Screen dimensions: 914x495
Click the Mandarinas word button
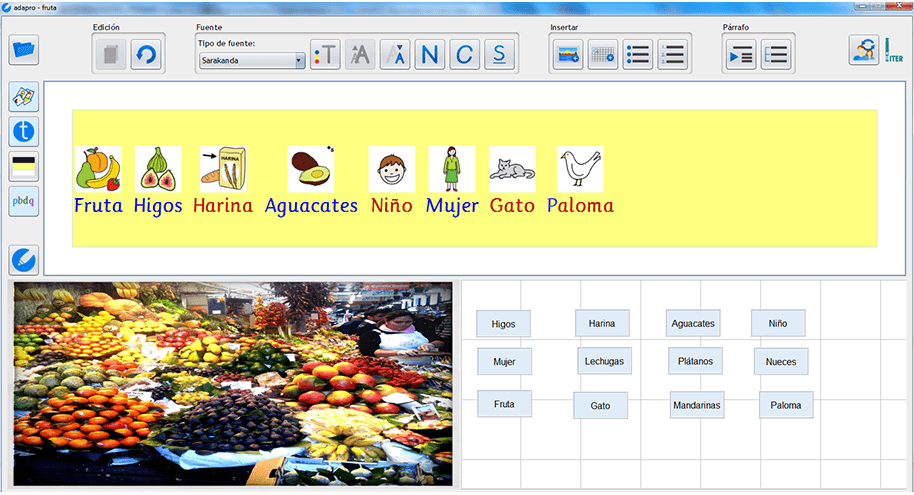point(697,406)
